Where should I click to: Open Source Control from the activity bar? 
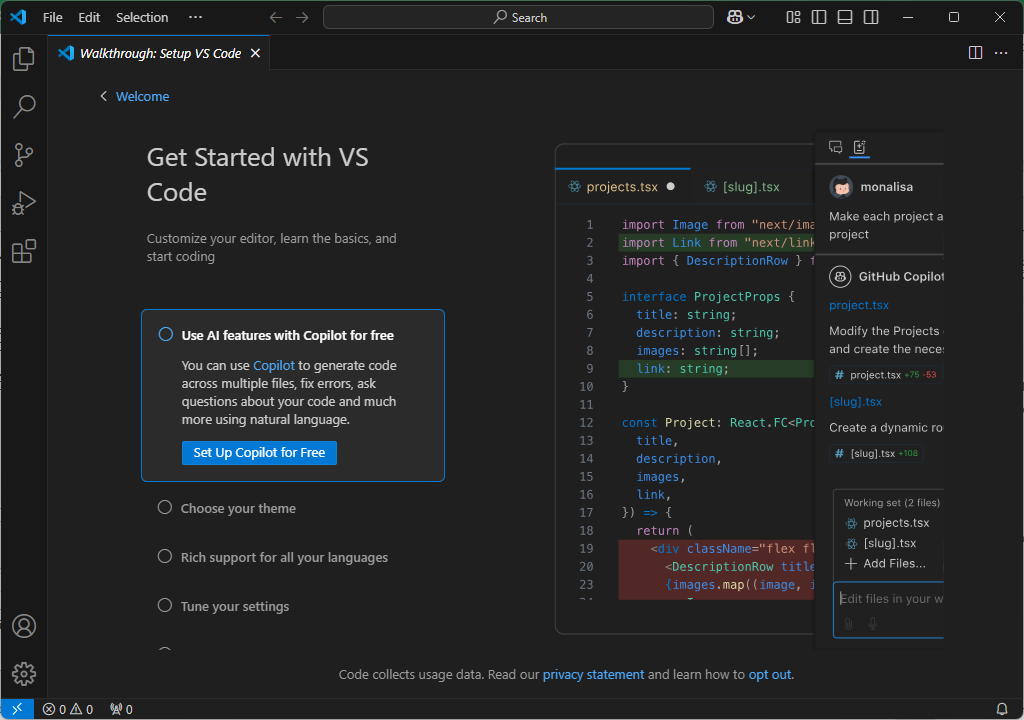(x=24, y=155)
